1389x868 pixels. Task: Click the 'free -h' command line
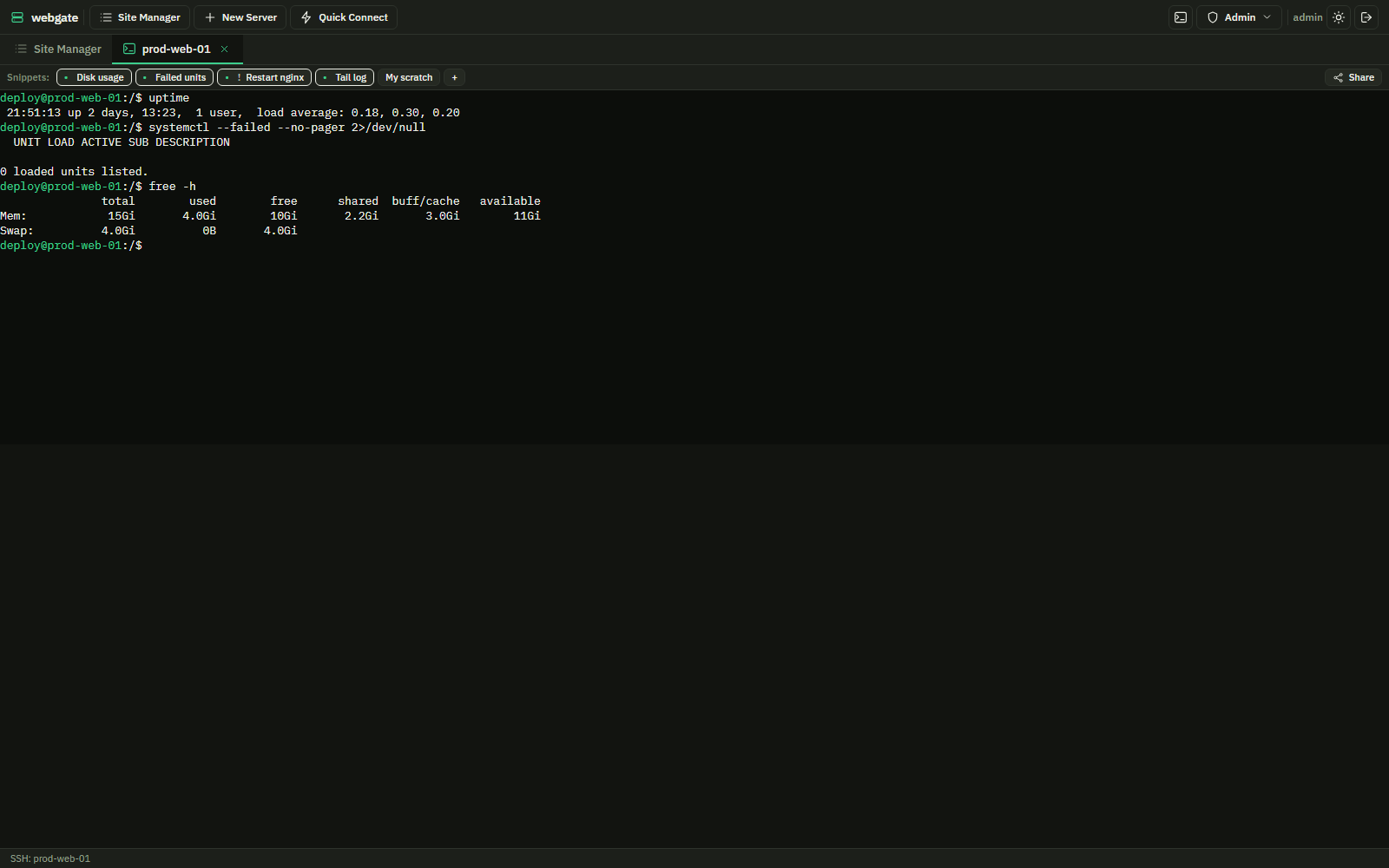click(98, 187)
